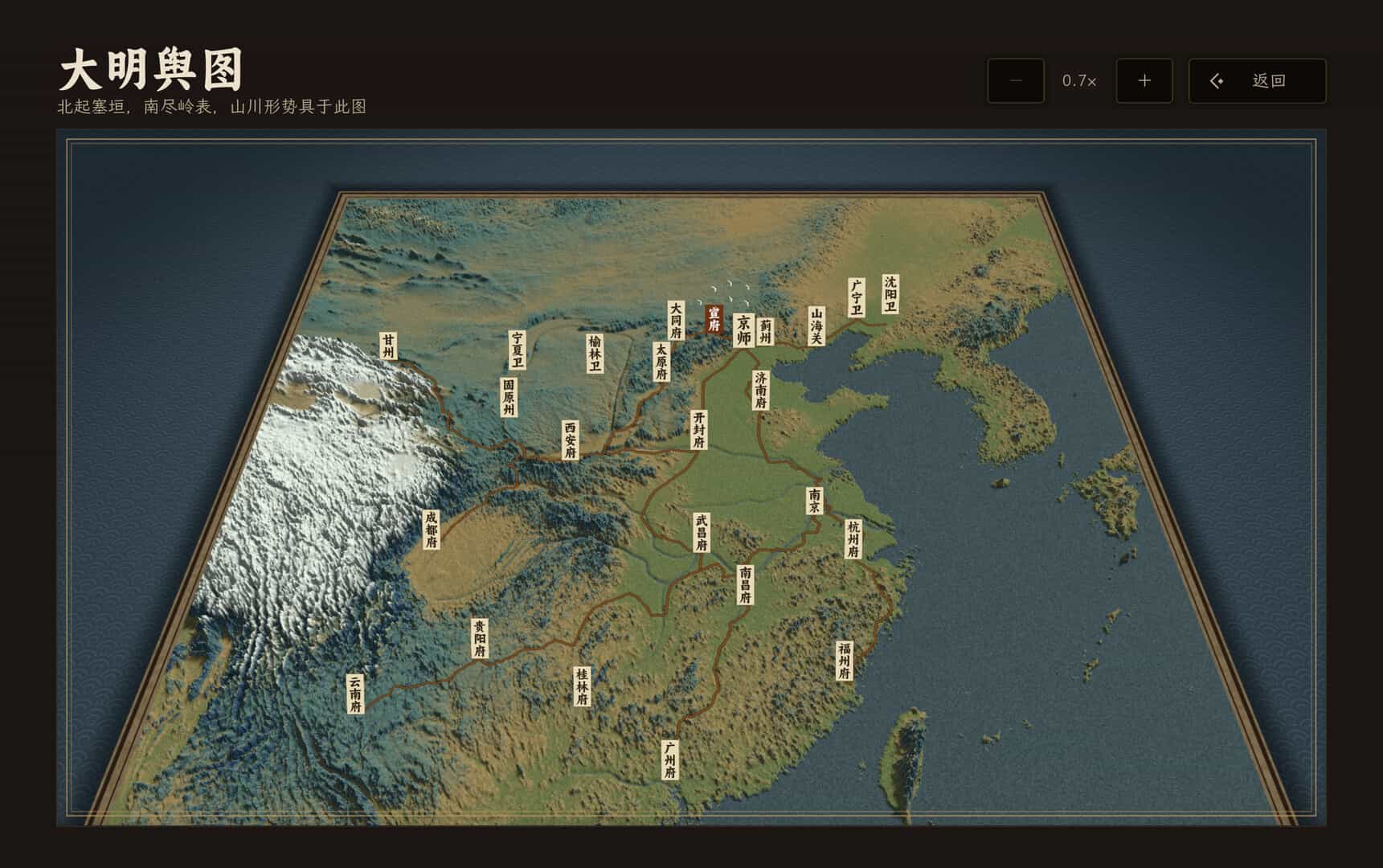The width and height of the screenshot is (1383, 868).
Task: Click the 大同府 map label
Action: [676, 321]
